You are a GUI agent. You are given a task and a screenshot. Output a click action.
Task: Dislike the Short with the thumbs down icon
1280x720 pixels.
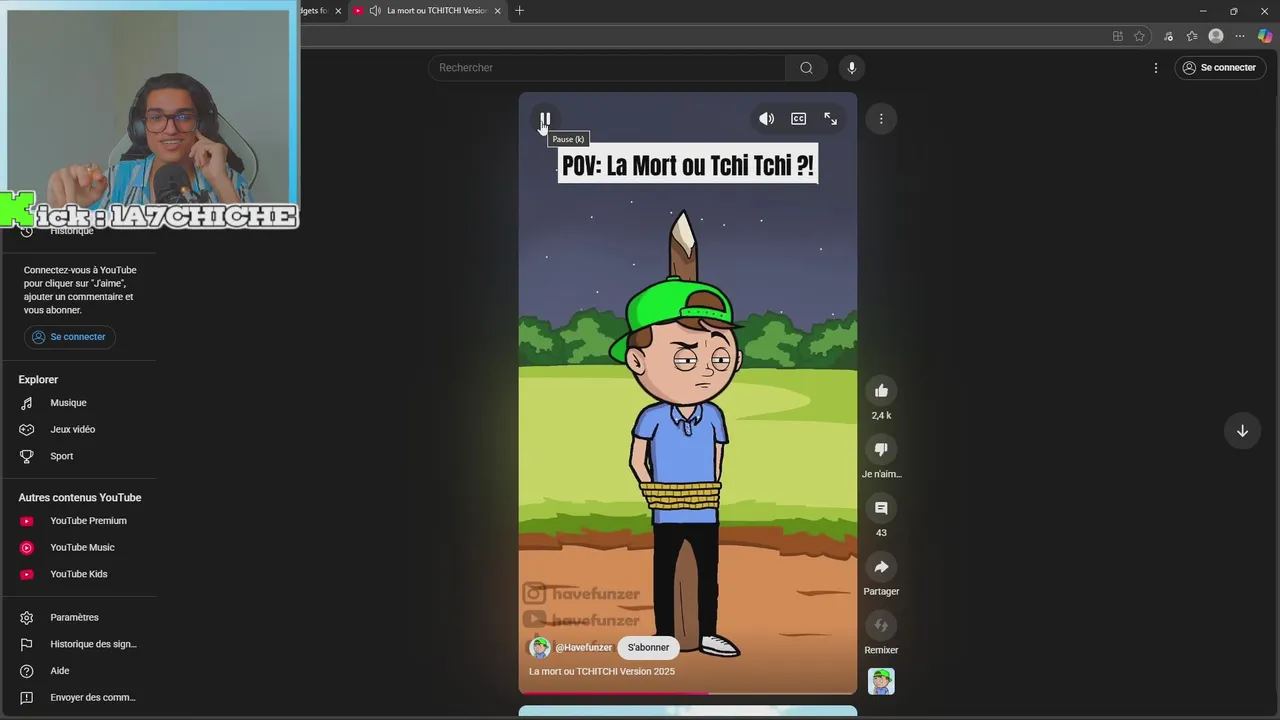coord(881,450)
